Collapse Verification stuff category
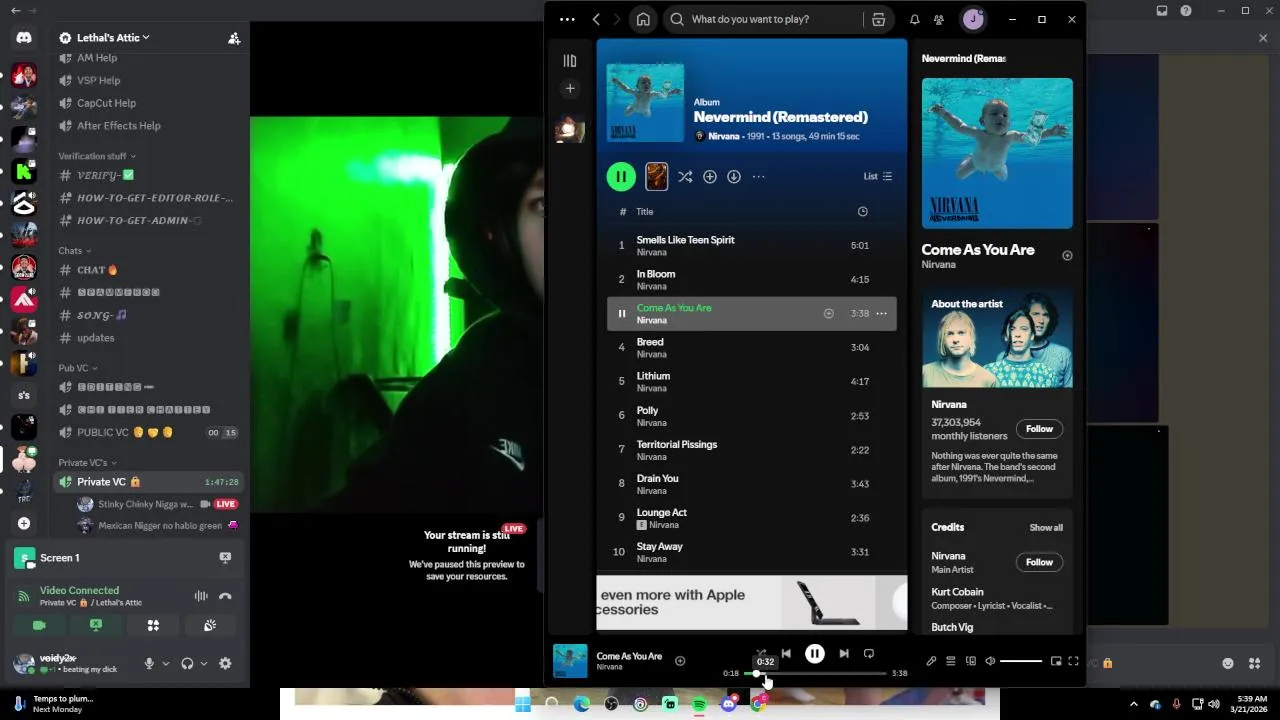 click(x=97, y=156)
